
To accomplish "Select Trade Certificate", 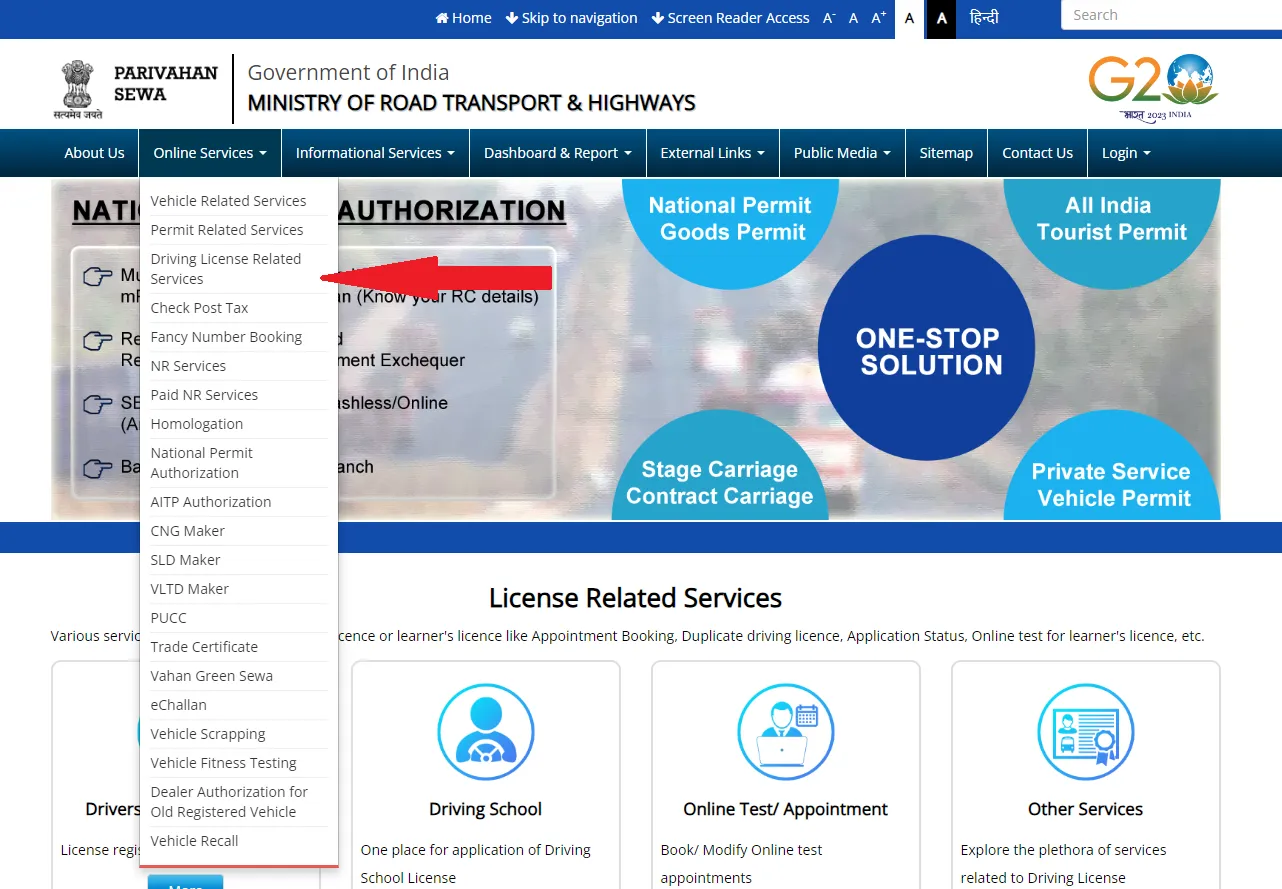I will coord(239,647).
